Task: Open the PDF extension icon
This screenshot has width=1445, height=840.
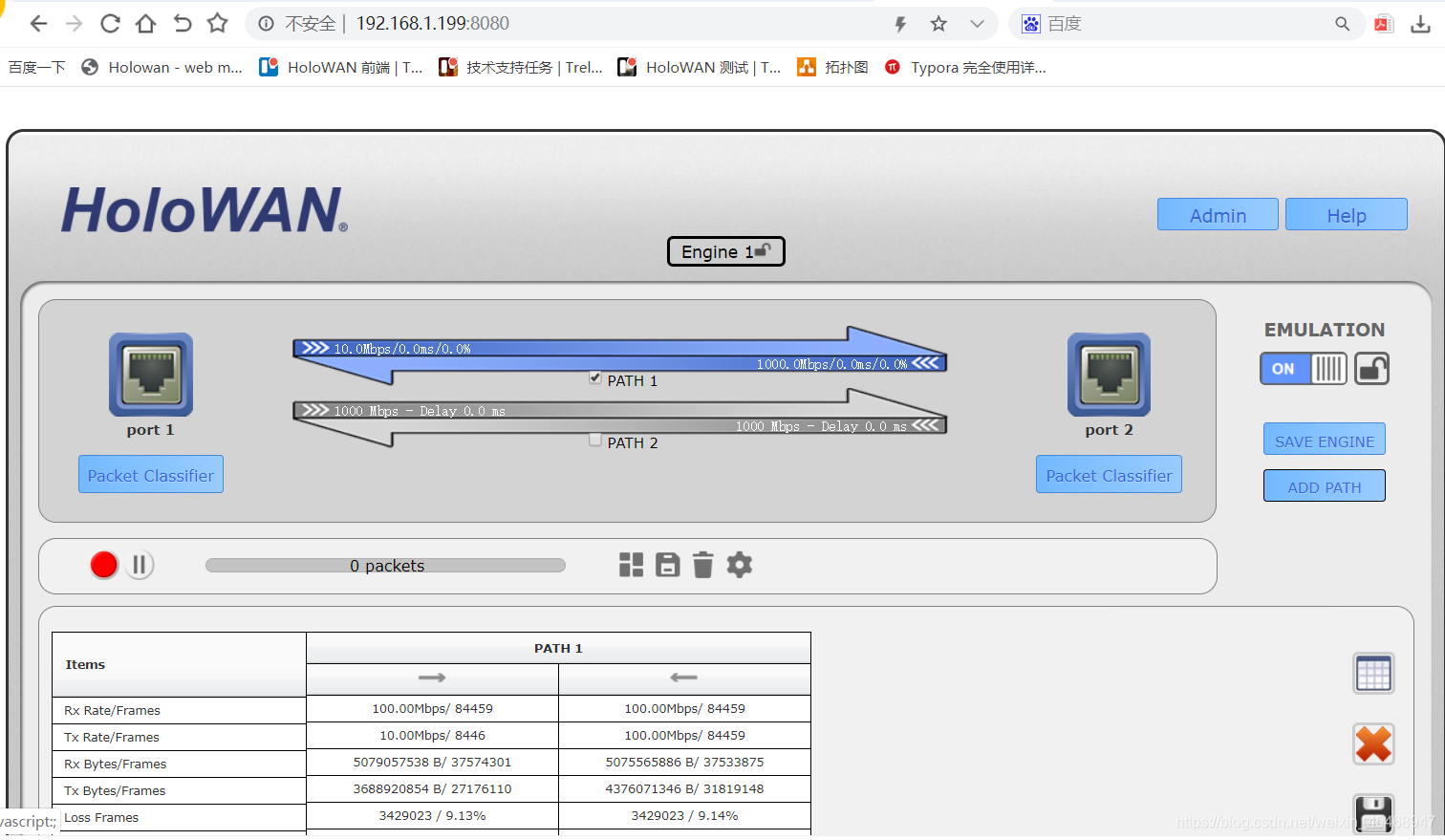Action: coord(1384,24)
